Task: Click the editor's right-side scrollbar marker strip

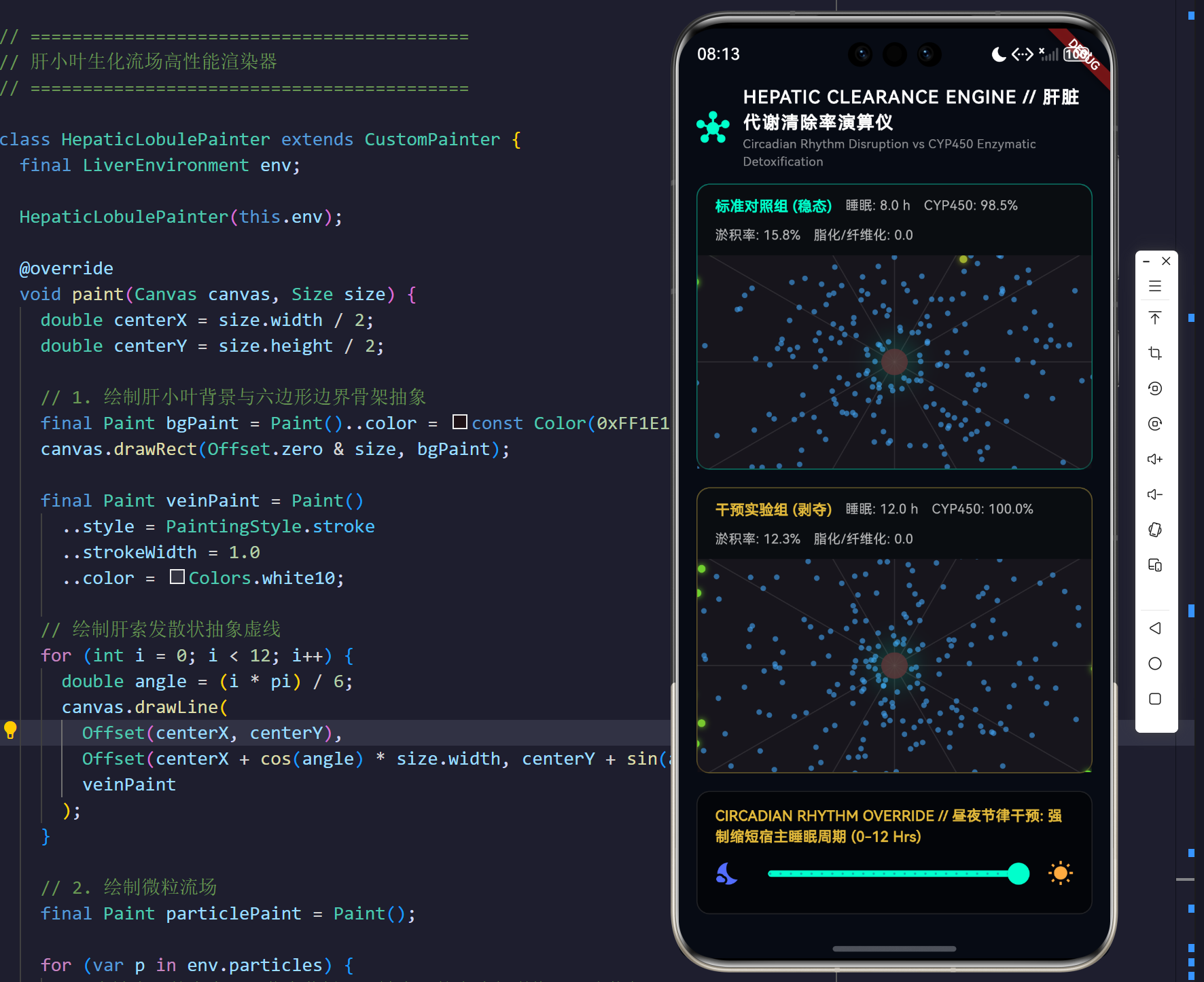Action: tap(1191, 491)
